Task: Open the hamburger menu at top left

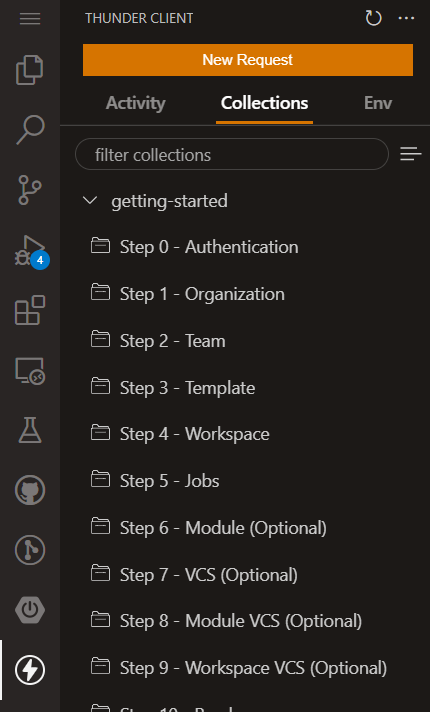Action: click(30, 19)
